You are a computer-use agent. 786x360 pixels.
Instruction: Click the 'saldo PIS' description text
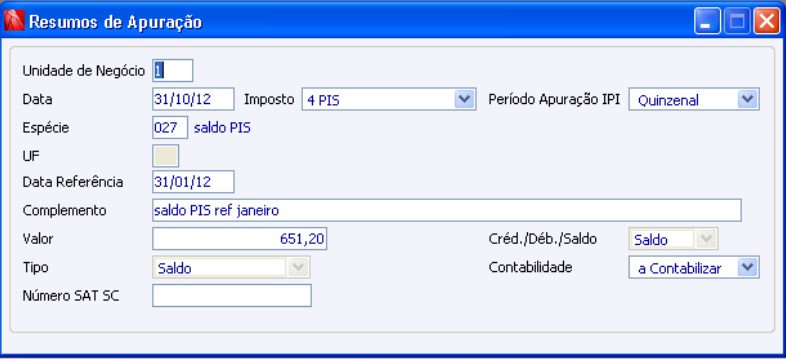[222, 128]
